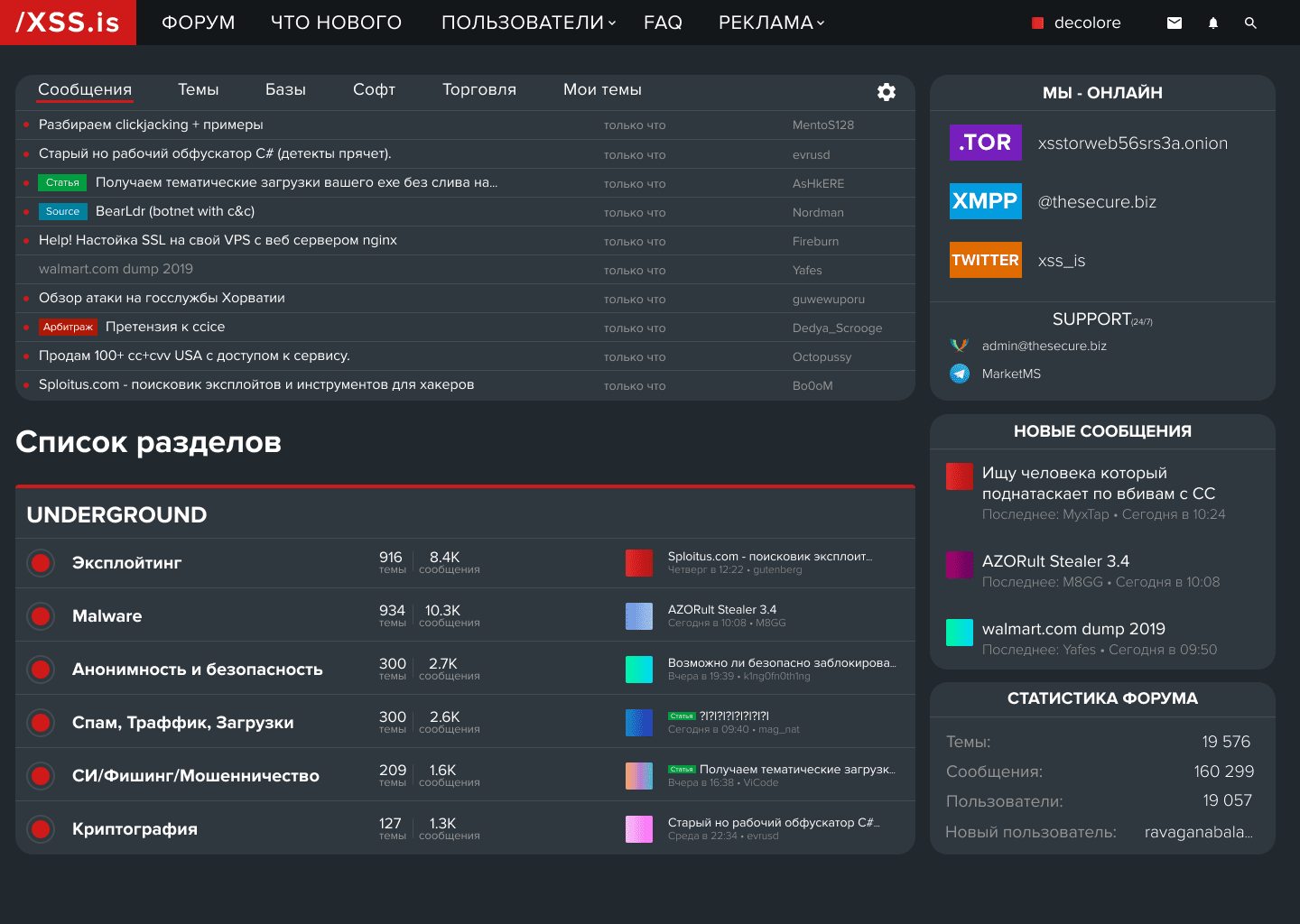
Task: Open Help! Настройка SSL thread
Action: pyautogui.click(x=218, y=240)
